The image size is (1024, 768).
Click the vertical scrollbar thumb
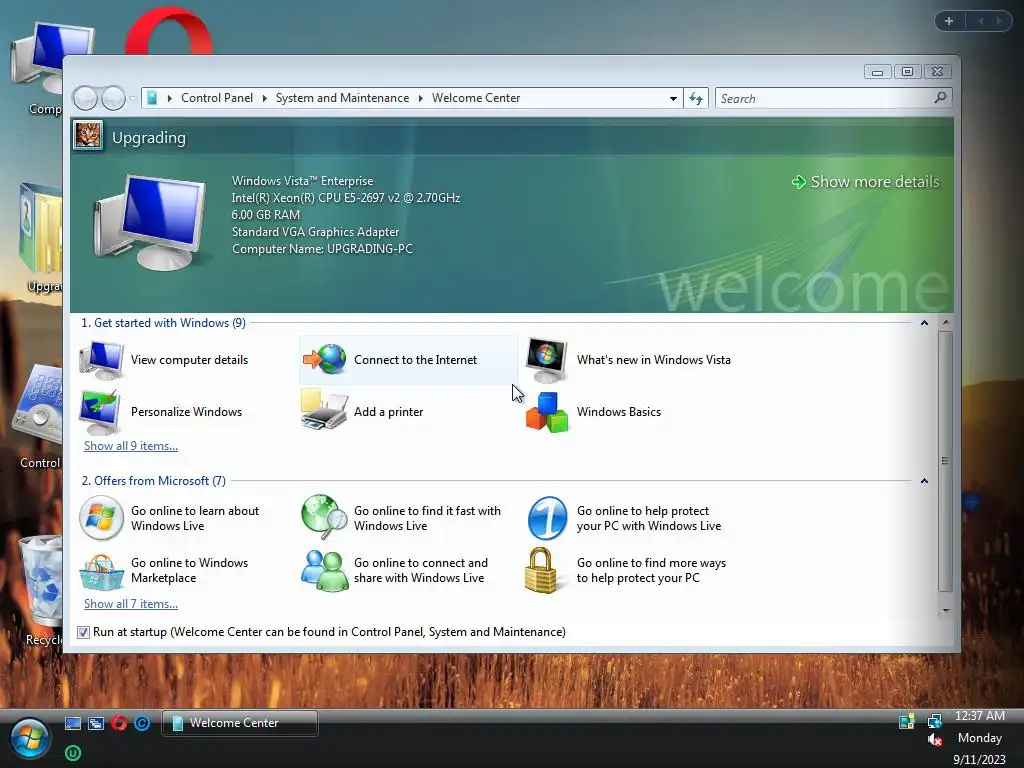tap(946, 461)
